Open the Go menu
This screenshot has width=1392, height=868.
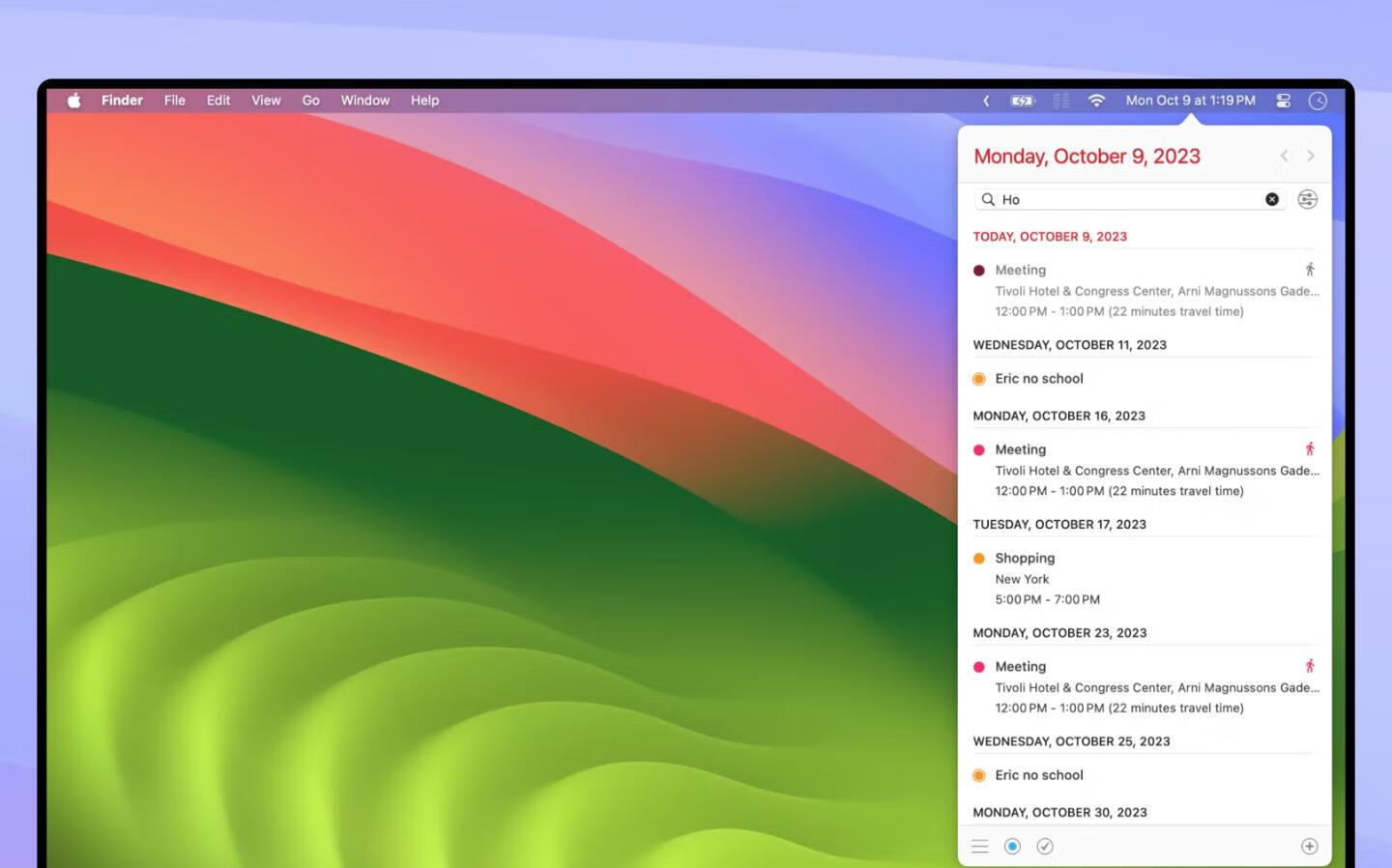[310, 101]
